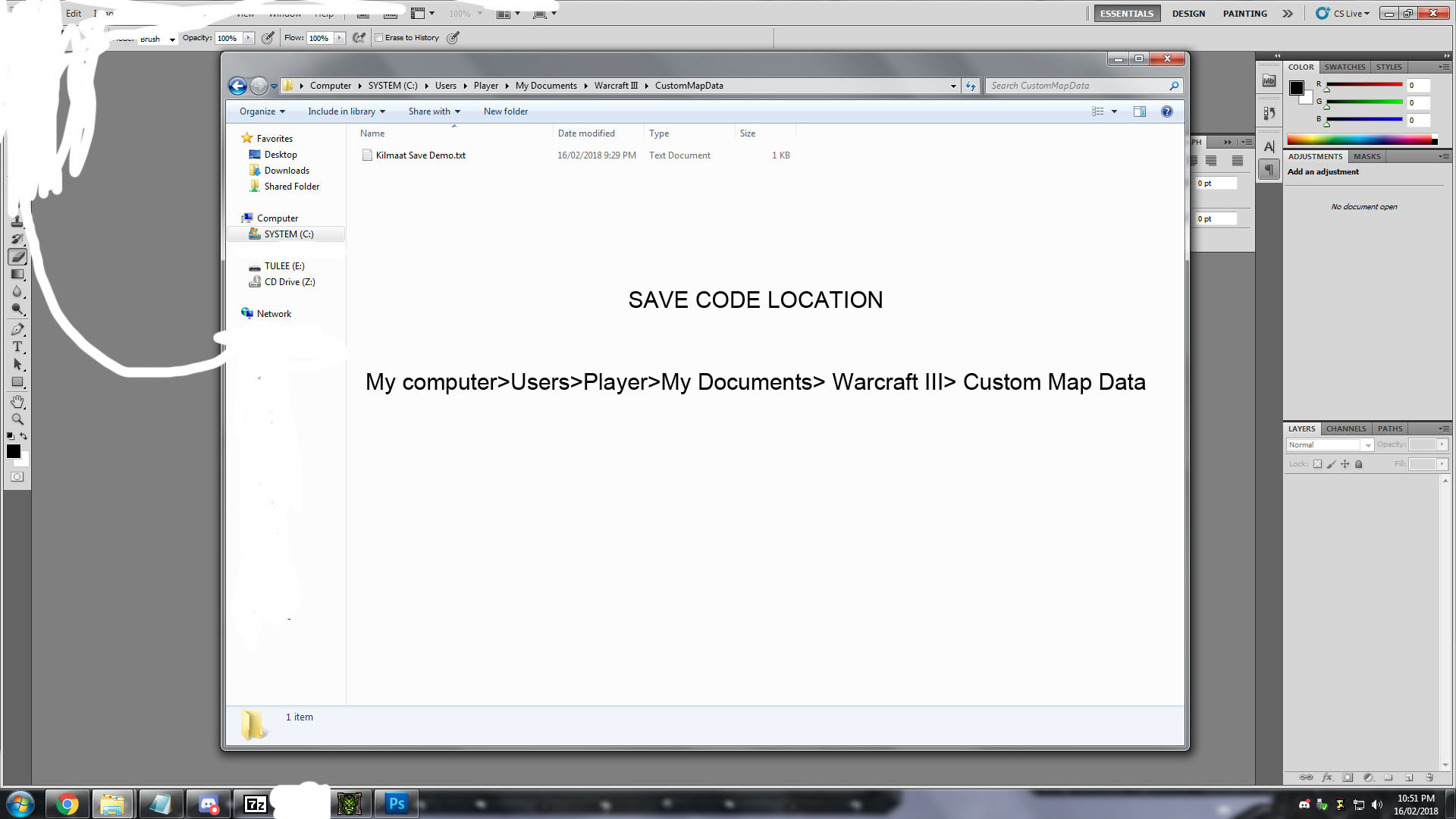Viewport: 1456px width, 819px height.
Task: Open the Normal blend mode dropdown
Action: (1329, 445)
